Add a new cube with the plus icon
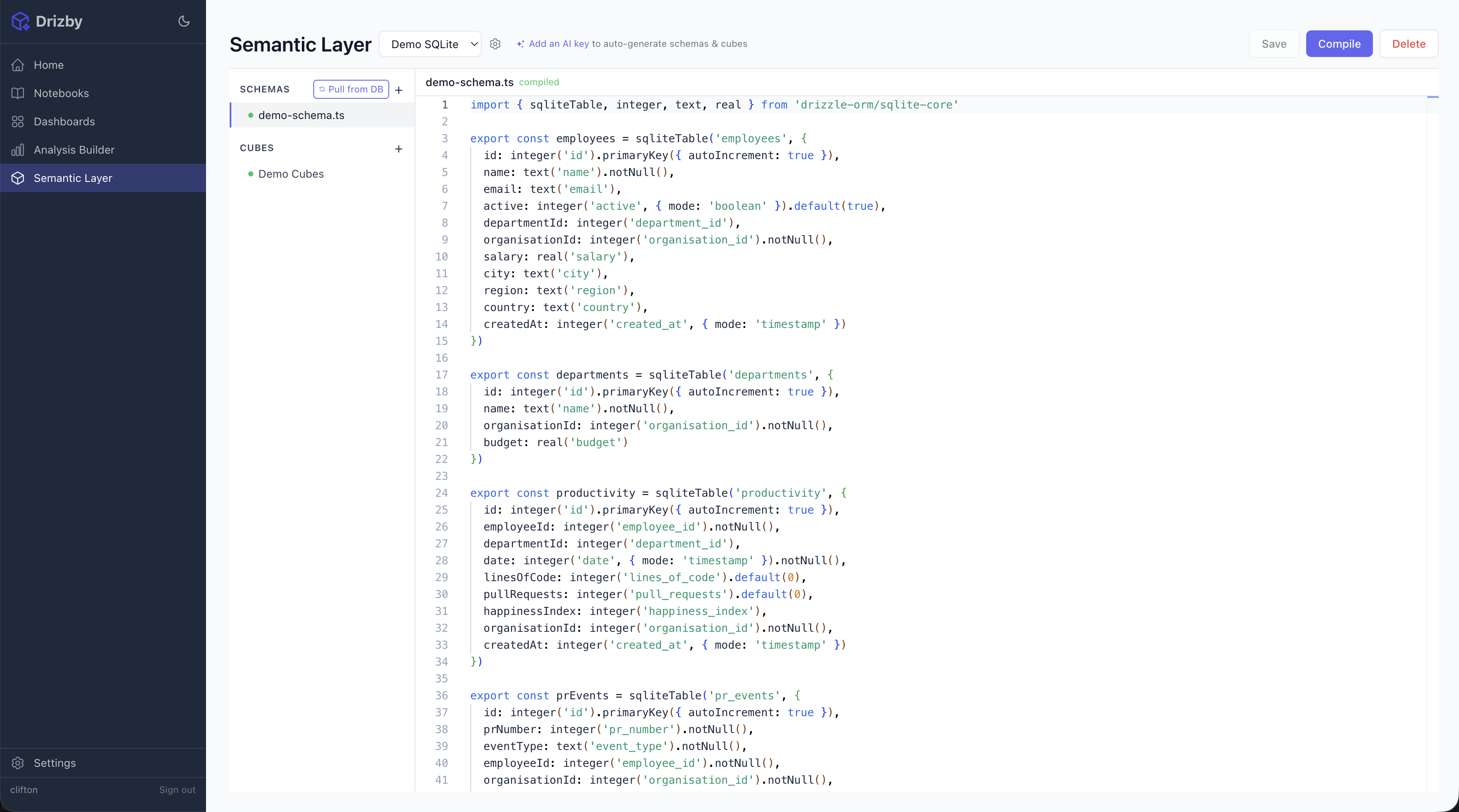The height and width of the screenshot is (812, 1459). click(x=399, y=149)
